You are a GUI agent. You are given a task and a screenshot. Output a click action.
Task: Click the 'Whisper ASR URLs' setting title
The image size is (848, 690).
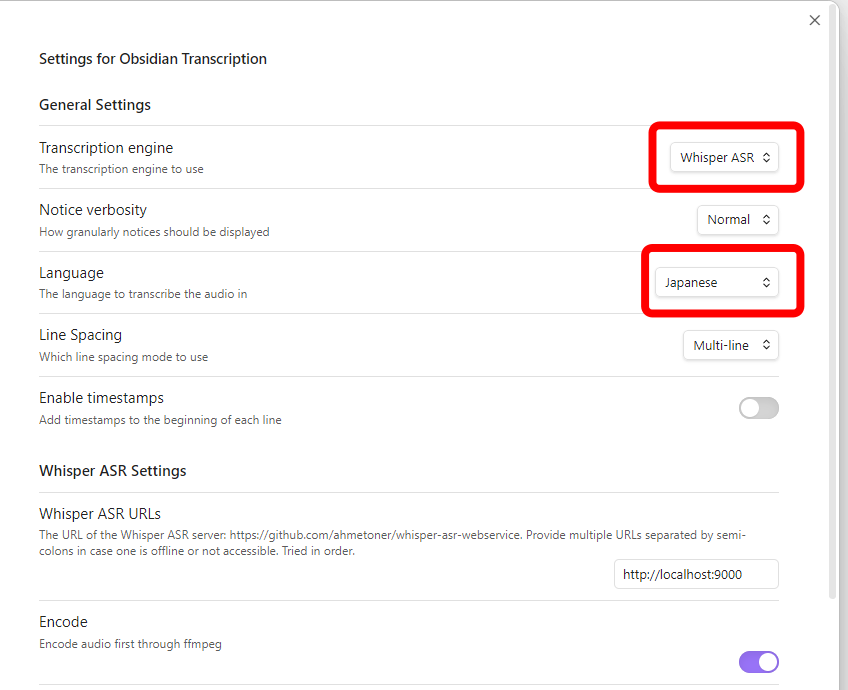[100, 514]
